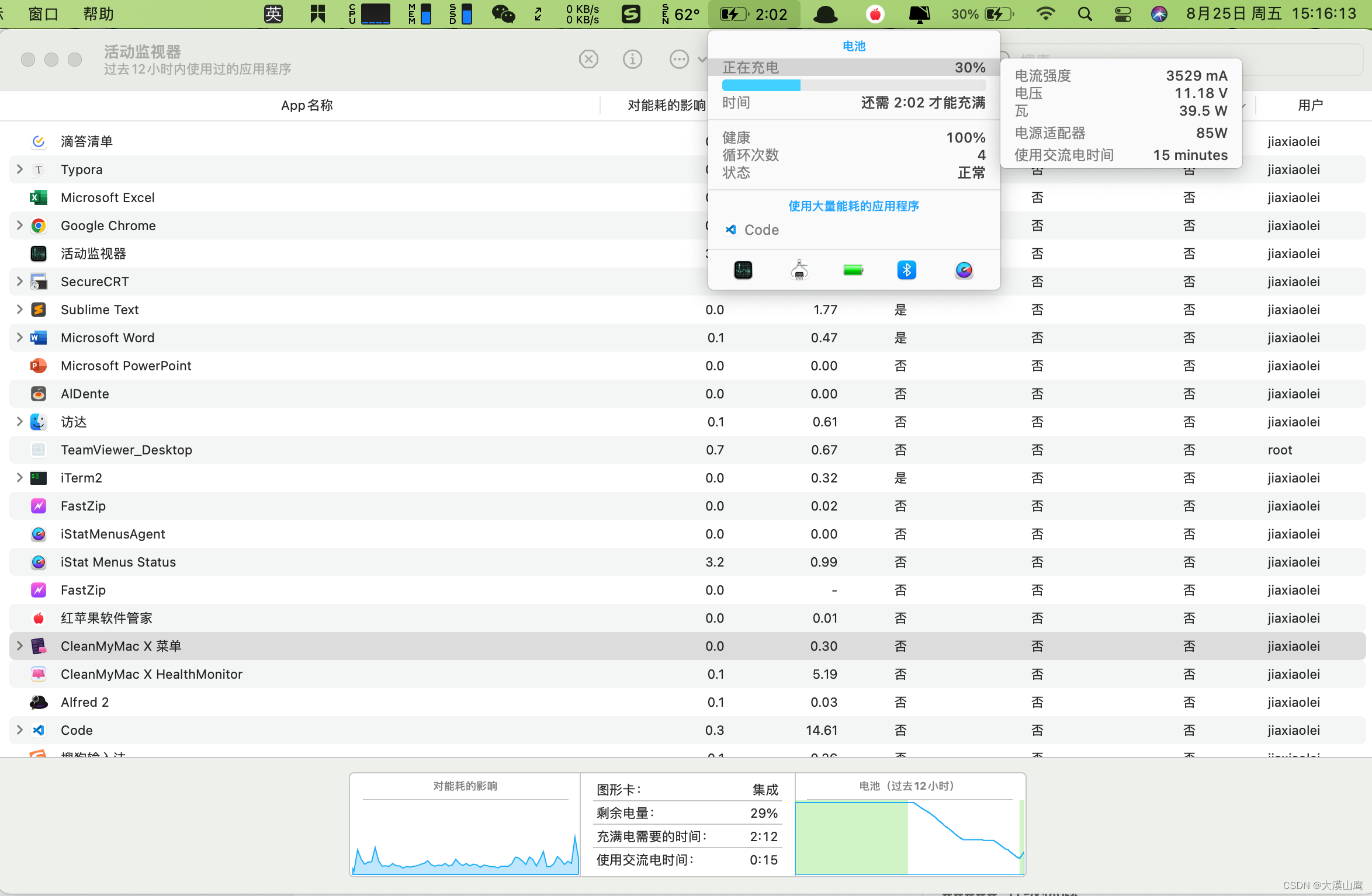Click 使用大量能耗的应用程序 header link

click(x=854, y=206)
